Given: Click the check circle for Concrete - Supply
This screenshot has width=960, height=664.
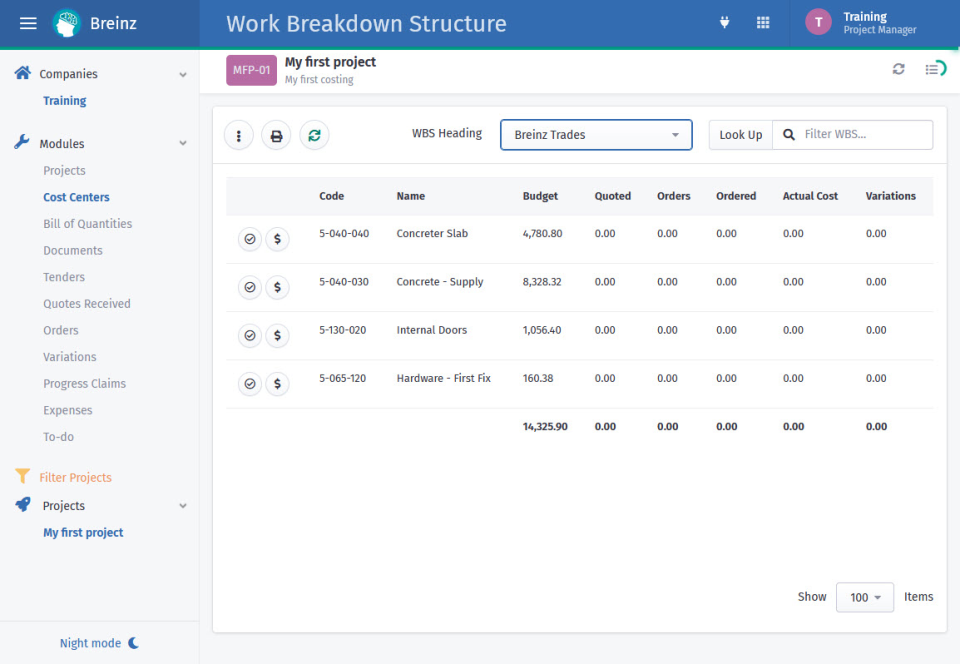Looking at the screenshot, I should pos(249,287).
